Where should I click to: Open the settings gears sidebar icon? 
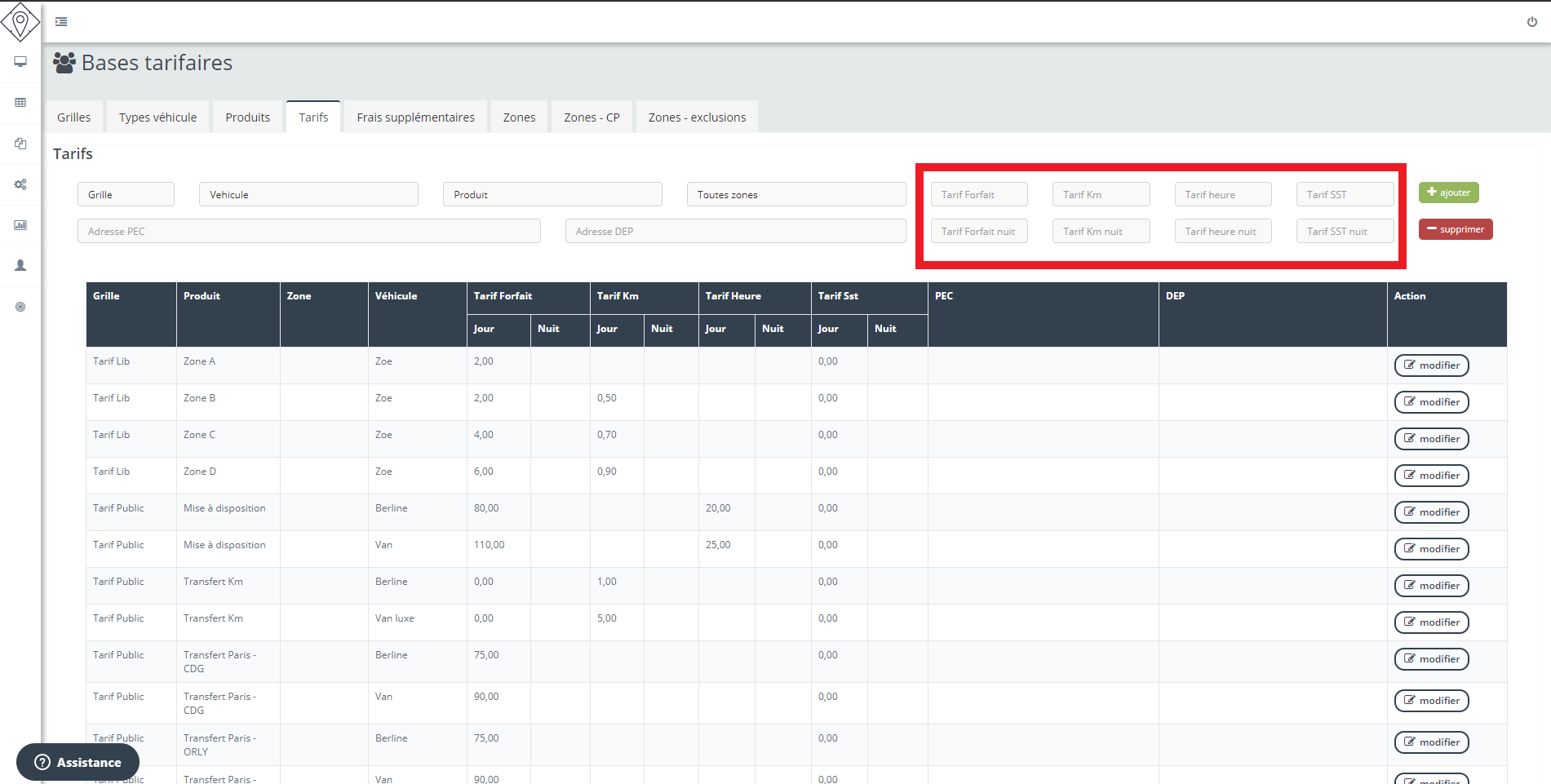20,184
